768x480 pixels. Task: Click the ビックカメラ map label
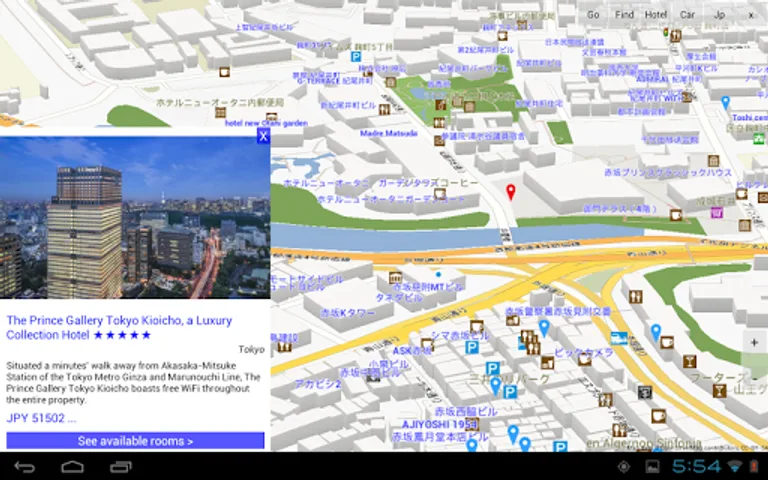click(x=583, y=352)
